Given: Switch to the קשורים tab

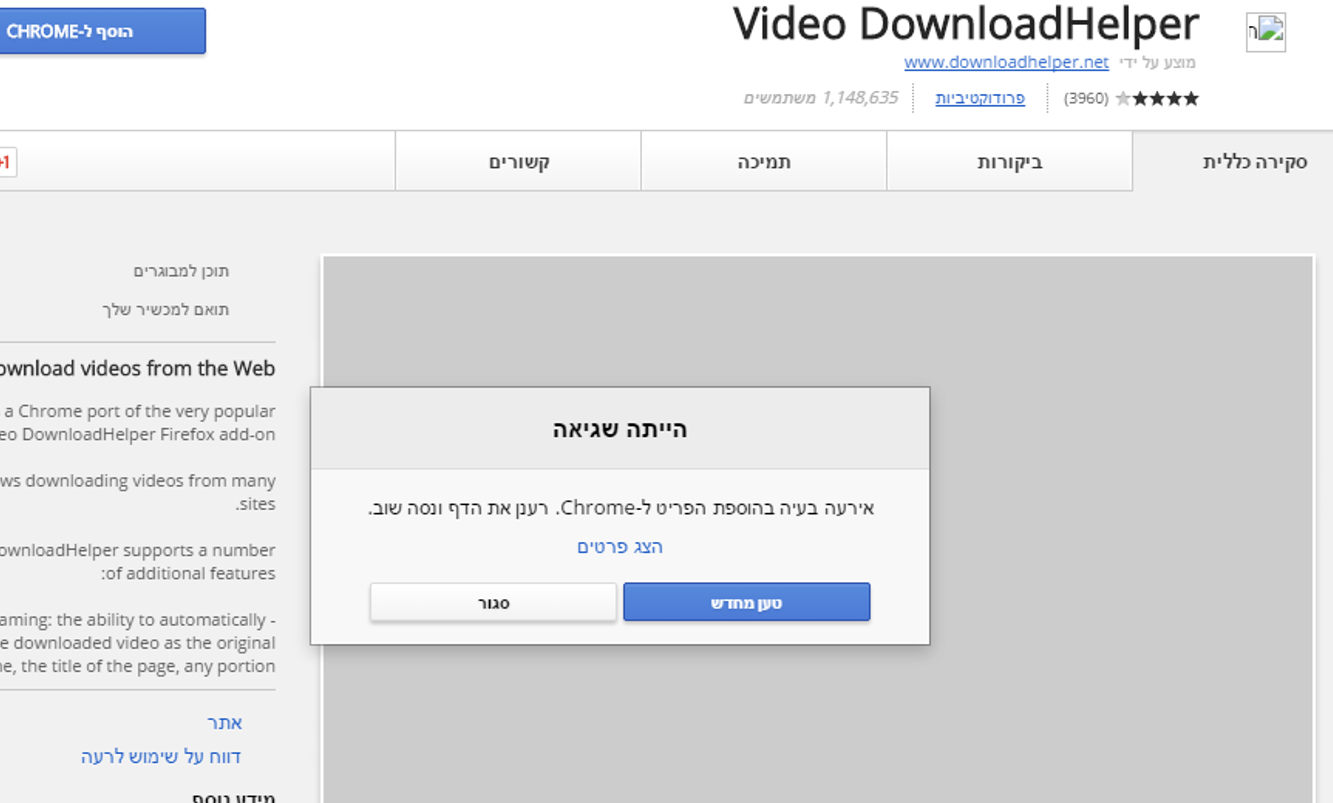Looking at the screenshot, I should tap(519, 162).
